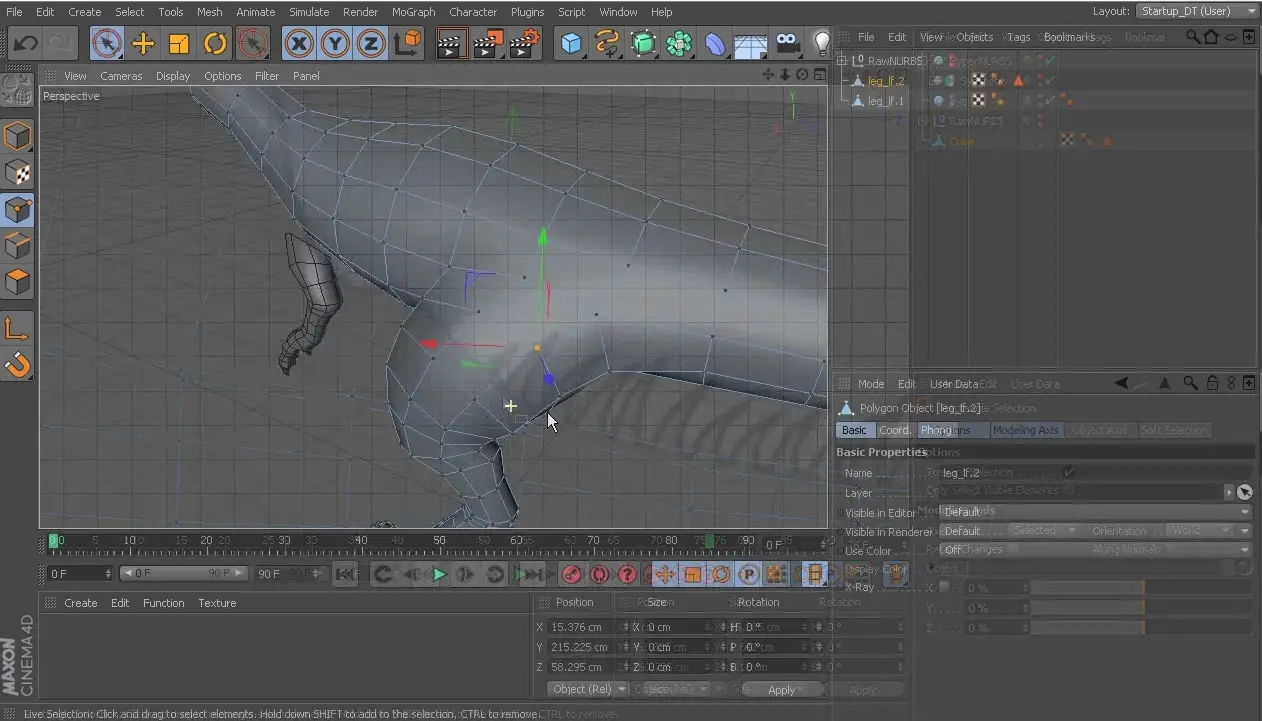Screen dimensions: 1262x721
Task: Select the Move tool
Action: 143,43
